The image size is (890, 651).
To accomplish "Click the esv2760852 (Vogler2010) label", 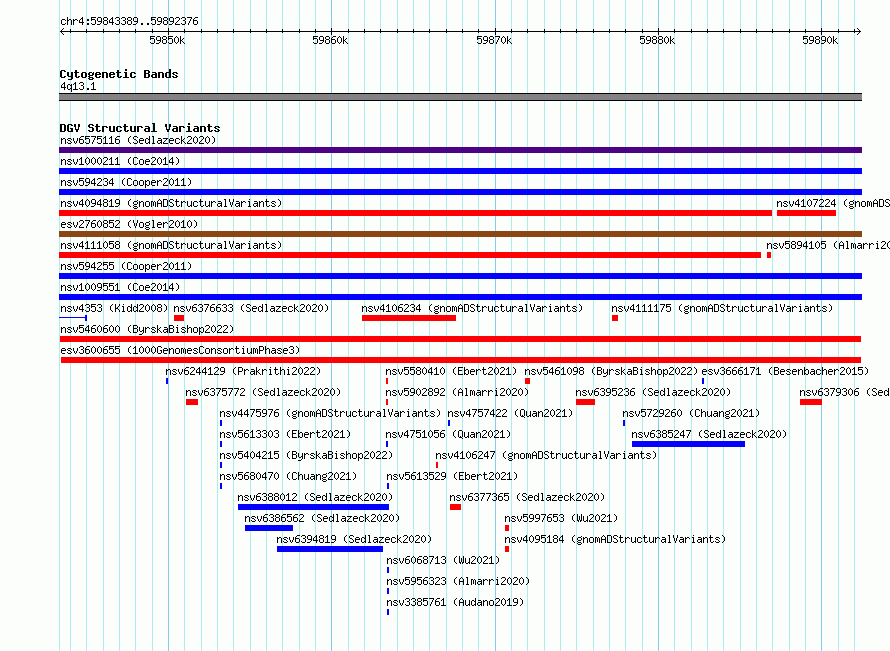I will (129, 224).
